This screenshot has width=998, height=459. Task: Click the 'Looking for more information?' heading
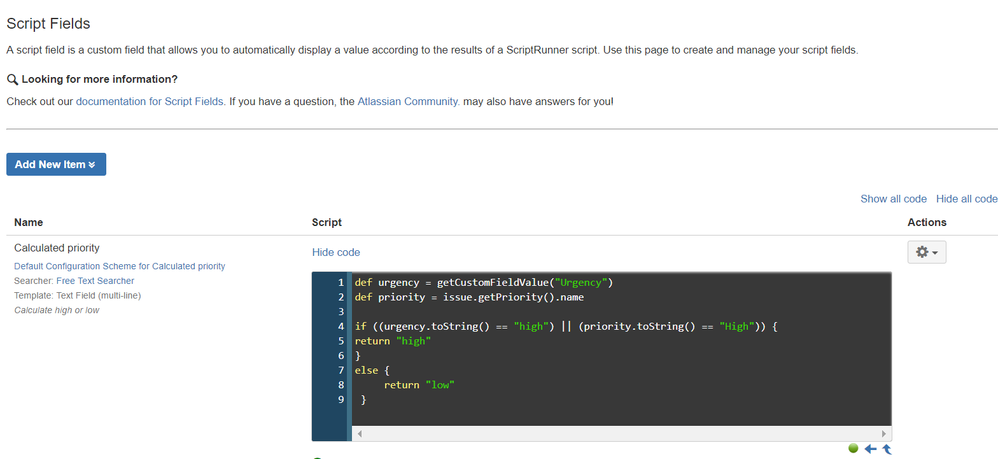pos(99,80)
